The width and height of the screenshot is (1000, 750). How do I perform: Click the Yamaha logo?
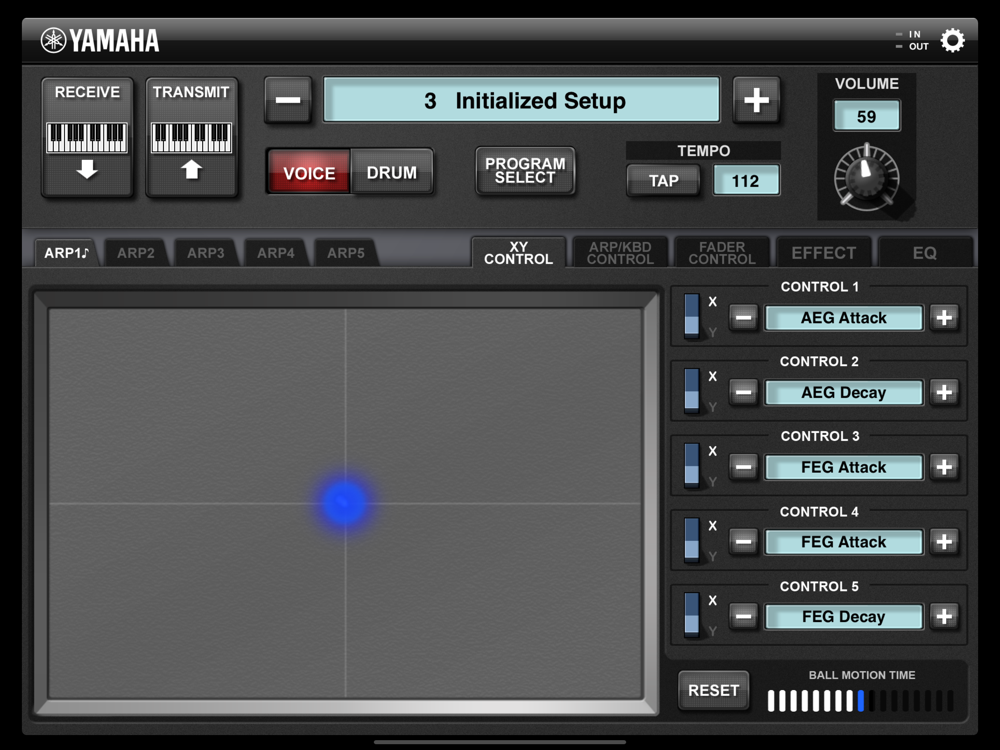[100, 41]
